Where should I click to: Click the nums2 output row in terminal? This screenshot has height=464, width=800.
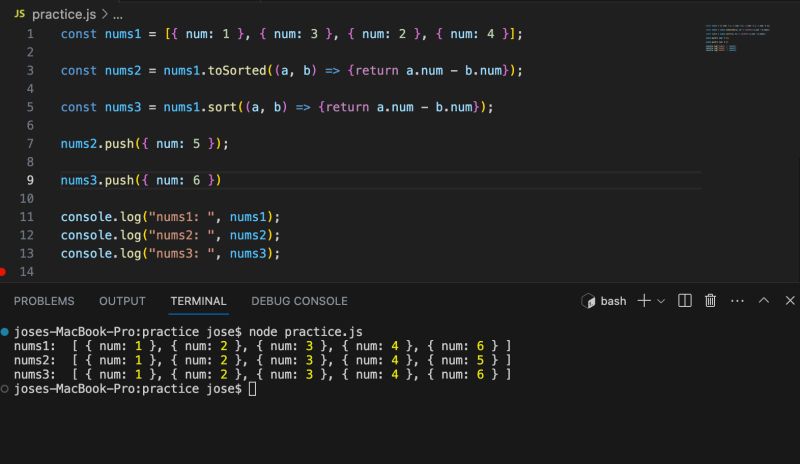[262, 360]
